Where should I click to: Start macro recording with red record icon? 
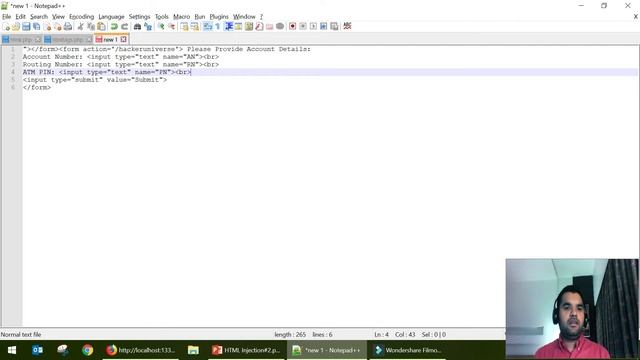tap(293, 27)
